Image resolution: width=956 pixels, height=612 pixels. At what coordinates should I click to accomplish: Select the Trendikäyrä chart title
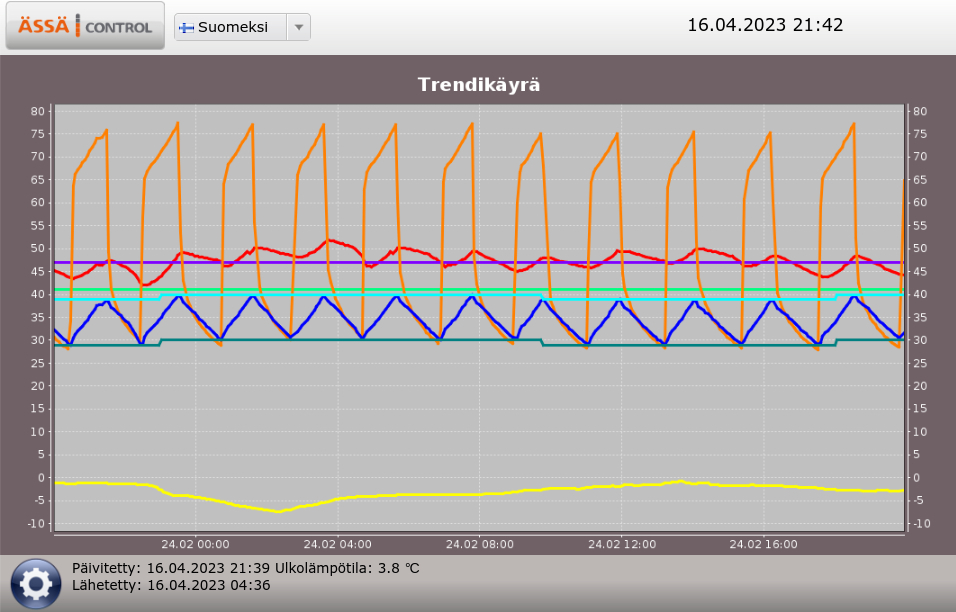tap(478, 85)
